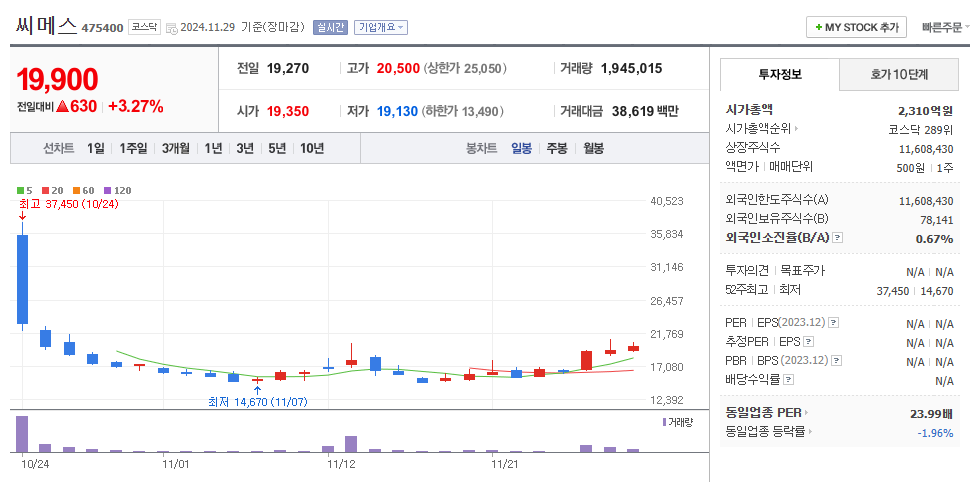Click the current price 19,900
Screen dimensions: 978x482
(57, 79)
